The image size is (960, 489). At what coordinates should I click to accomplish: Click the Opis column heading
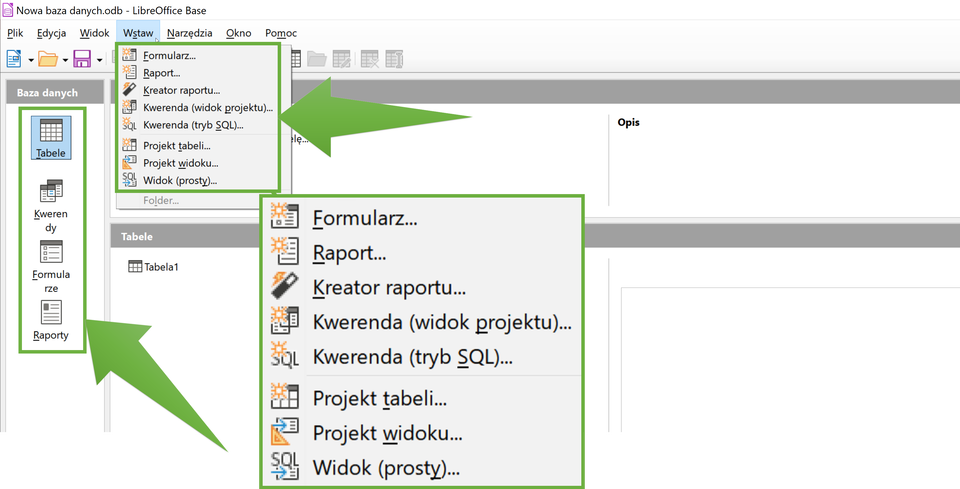[x=628, y=122]
